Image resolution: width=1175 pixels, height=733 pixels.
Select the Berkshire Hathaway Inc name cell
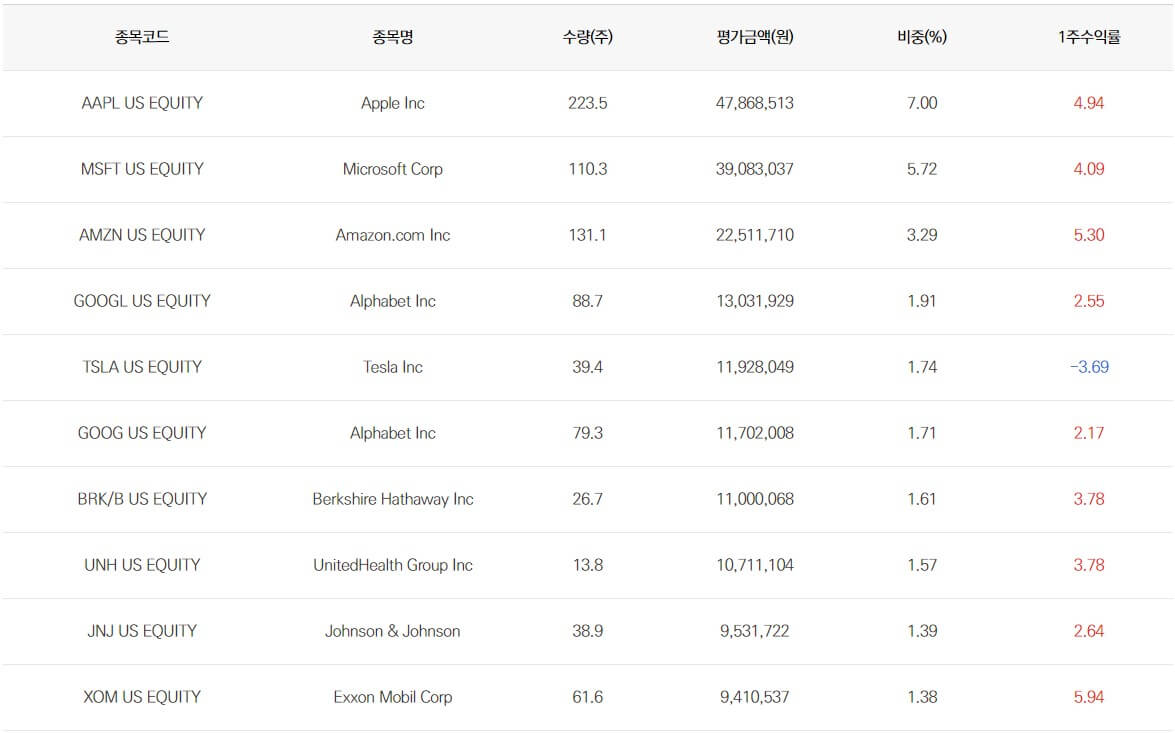click(x=393, y=498)
